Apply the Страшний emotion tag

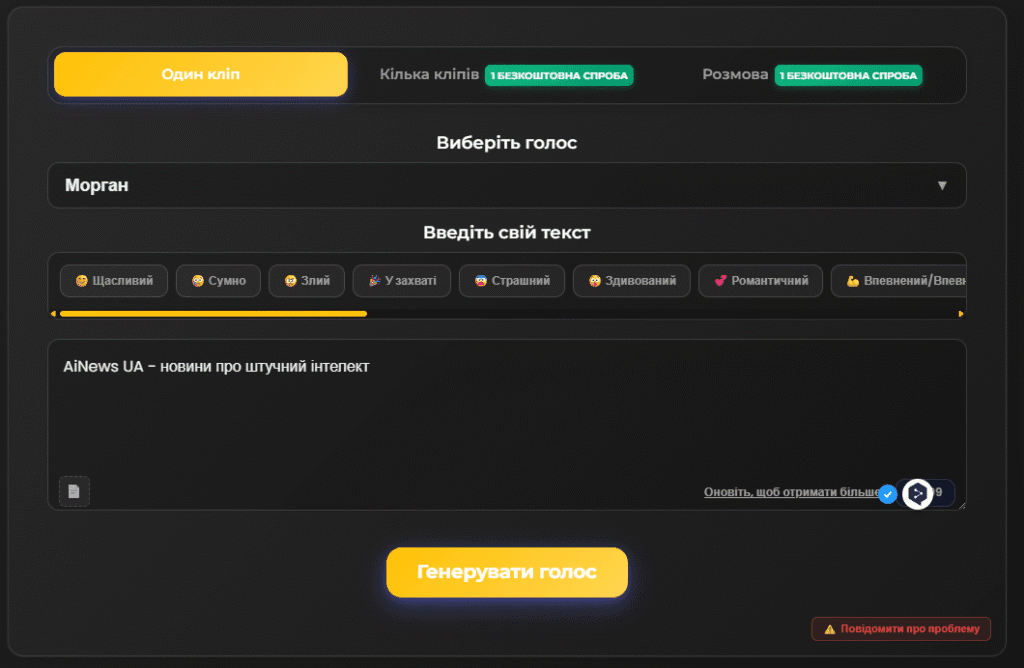(512, 281)
